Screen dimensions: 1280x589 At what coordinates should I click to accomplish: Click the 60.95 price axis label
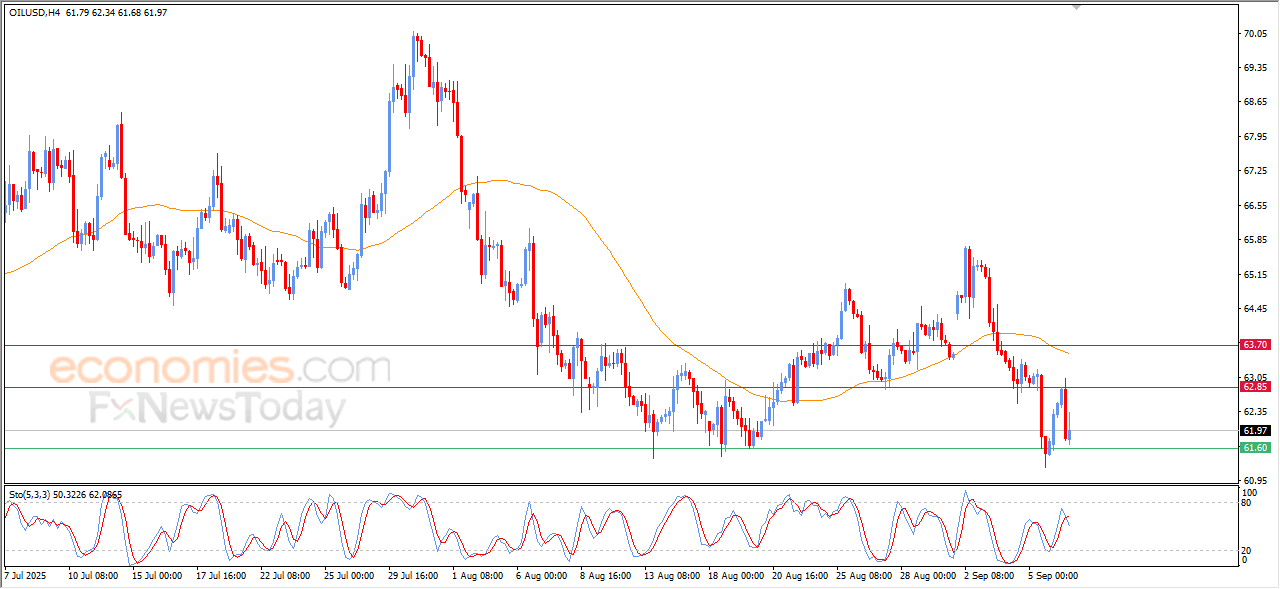pyautogui.click(x=1257, y=481)
